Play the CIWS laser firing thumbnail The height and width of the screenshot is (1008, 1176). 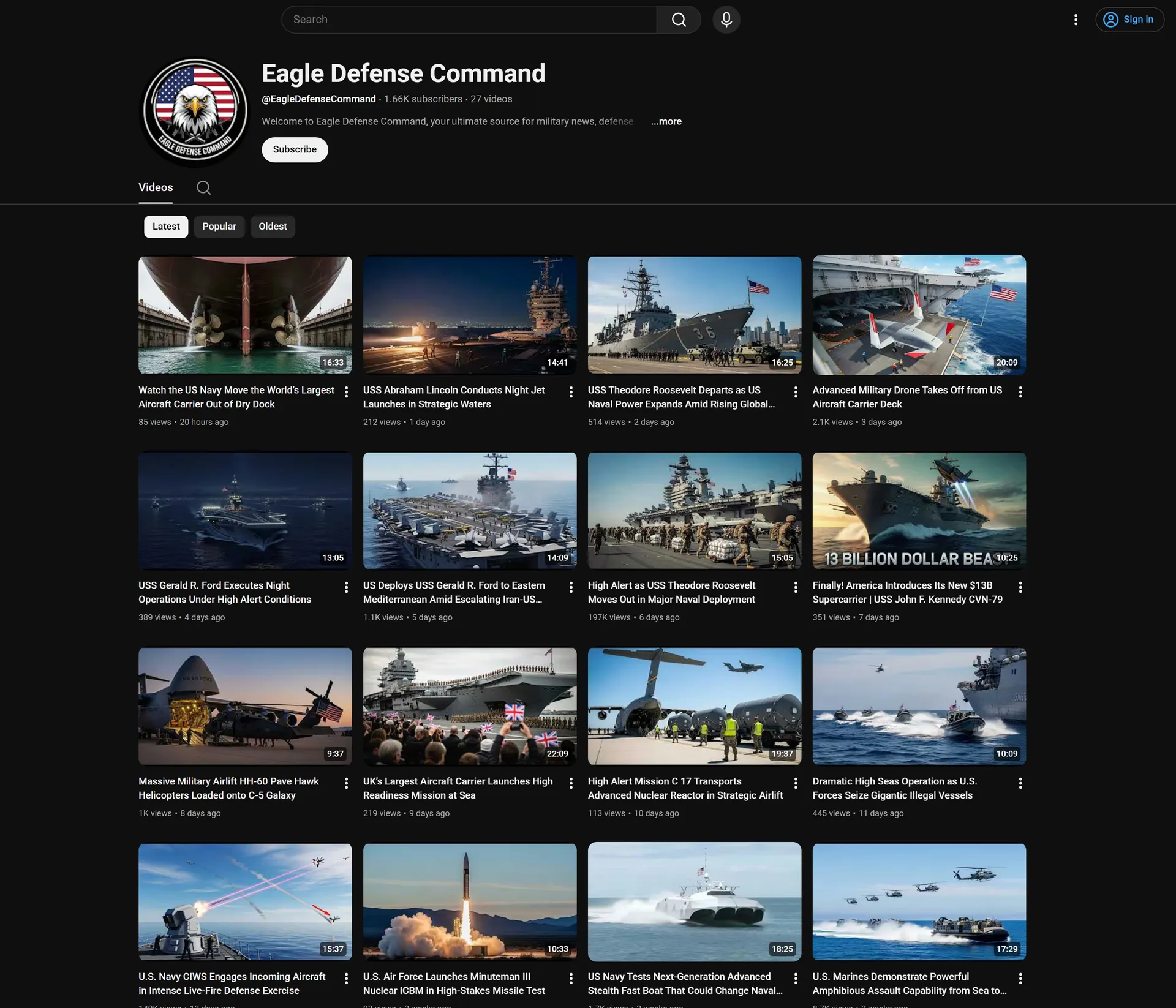click(x=245, y=902)
